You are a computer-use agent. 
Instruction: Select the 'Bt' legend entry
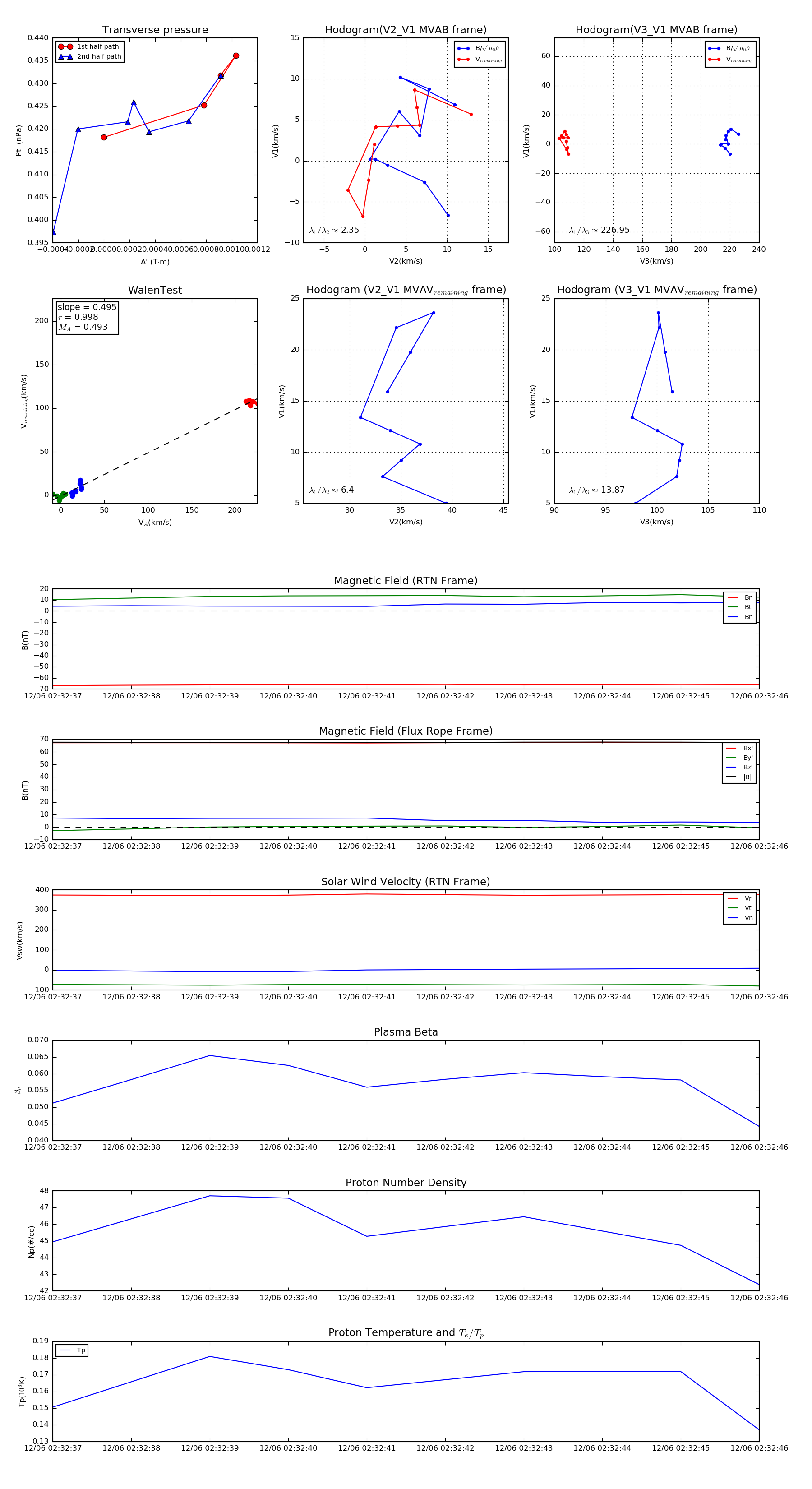click(740, 607)
